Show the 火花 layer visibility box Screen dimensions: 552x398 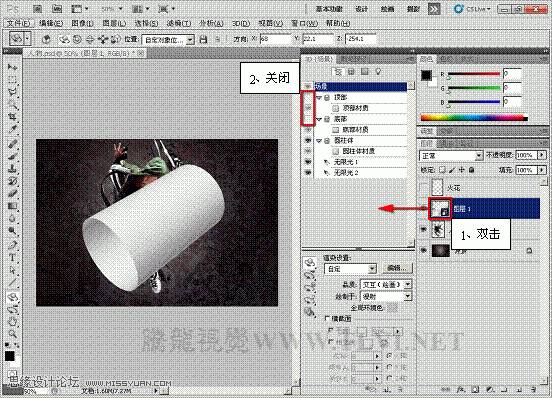point(424,188)
